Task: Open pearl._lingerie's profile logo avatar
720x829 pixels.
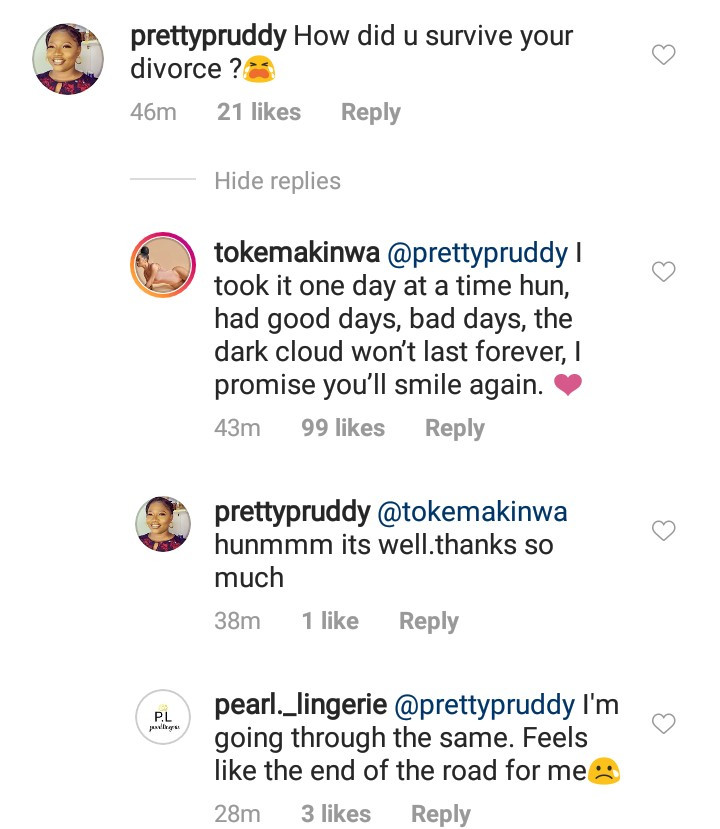Action: (163, 717)
